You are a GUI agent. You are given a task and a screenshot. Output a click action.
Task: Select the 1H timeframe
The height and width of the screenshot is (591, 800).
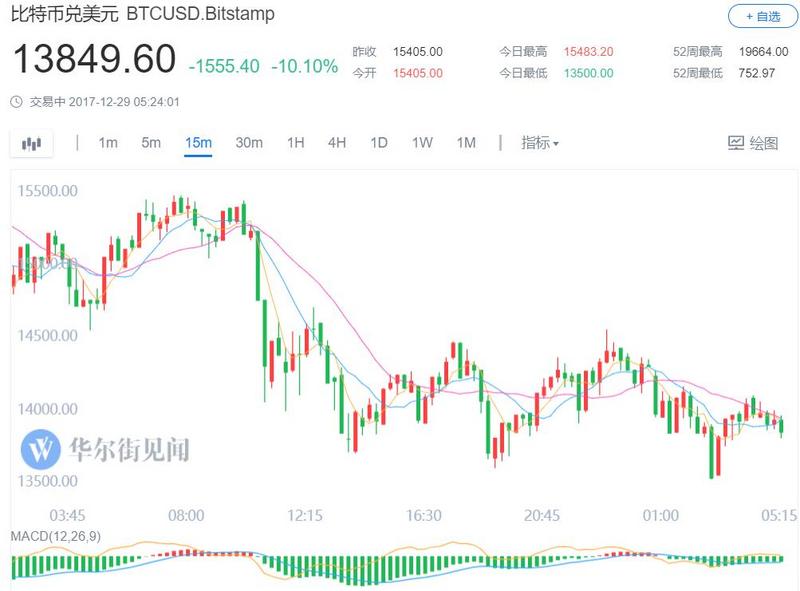pos(295,143)
